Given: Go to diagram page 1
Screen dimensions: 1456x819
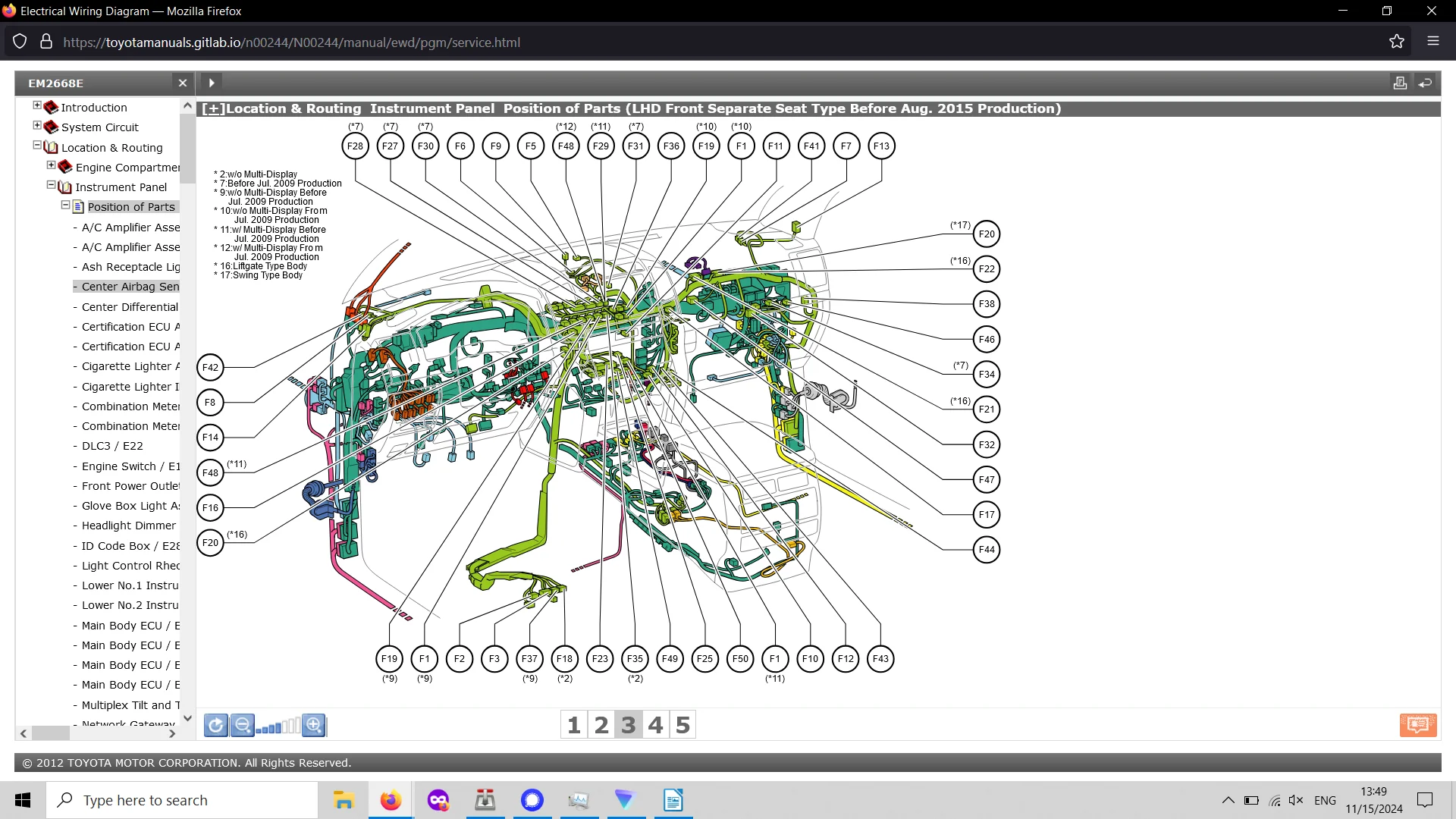Looking at the screenshot, I should tap(574, 725).
